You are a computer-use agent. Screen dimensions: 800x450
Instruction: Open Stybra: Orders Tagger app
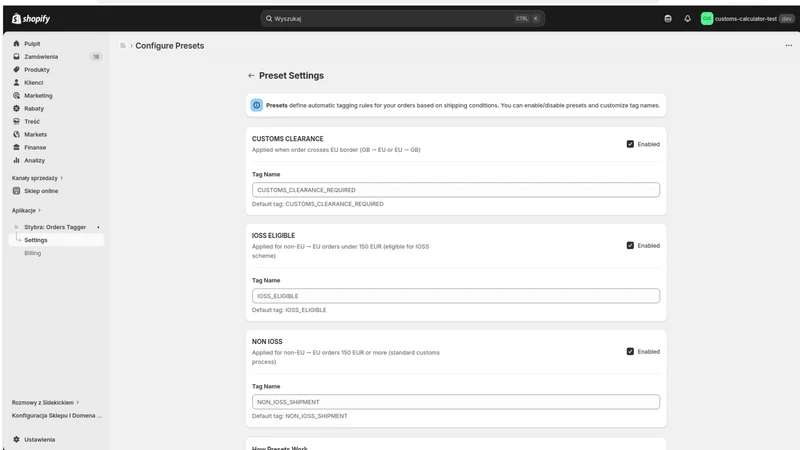tap(55, 227)
